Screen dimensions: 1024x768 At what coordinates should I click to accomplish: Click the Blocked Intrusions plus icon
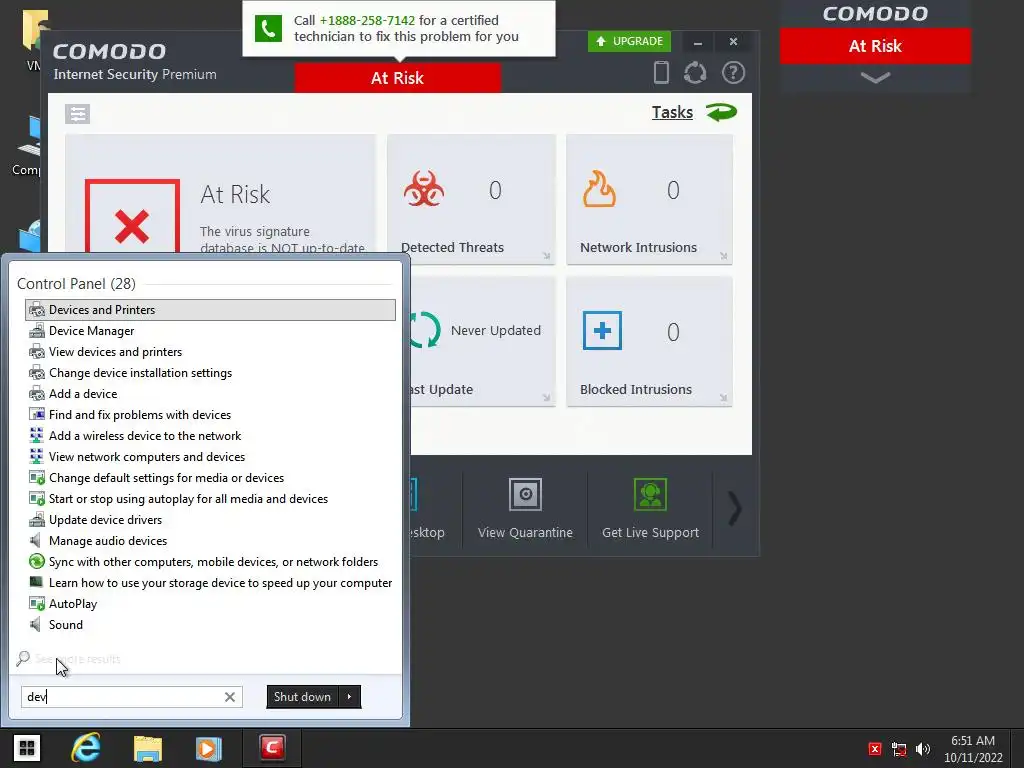click(x=602, y=330)
